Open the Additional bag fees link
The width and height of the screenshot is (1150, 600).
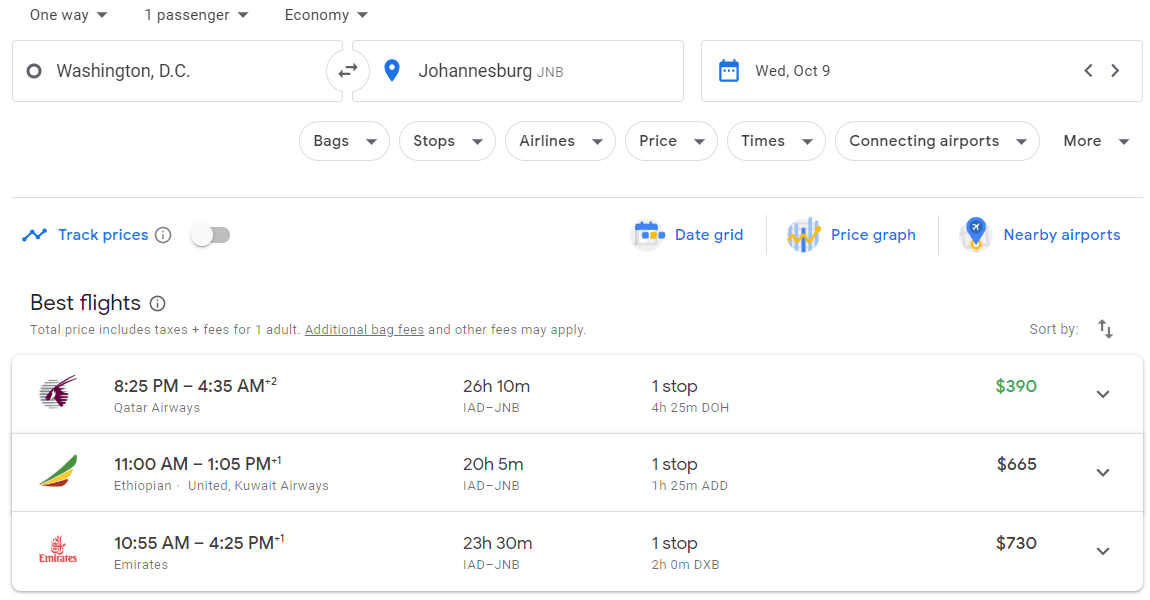click(x=364, y=330)
